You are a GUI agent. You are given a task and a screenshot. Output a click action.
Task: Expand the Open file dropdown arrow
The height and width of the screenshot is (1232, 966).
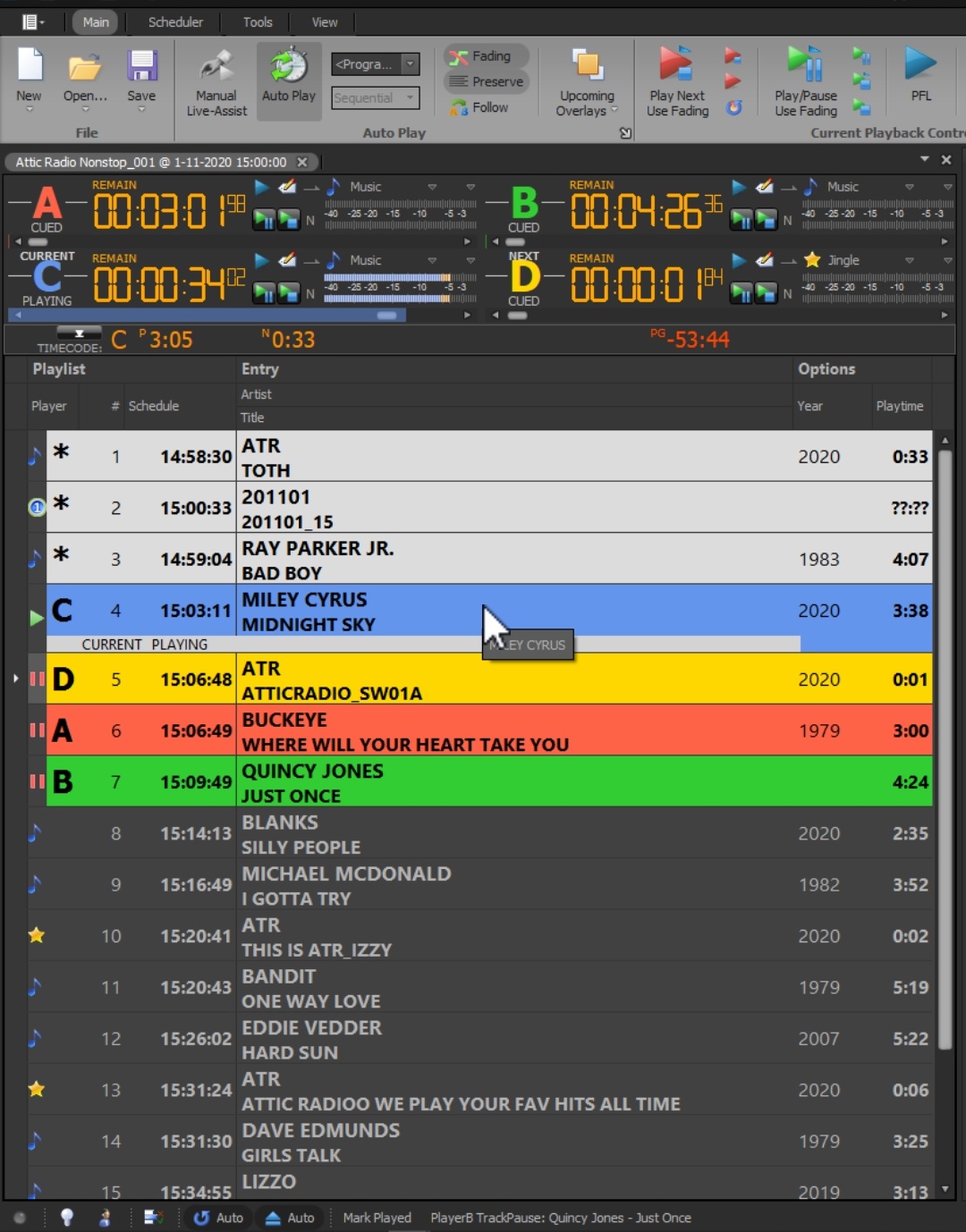point(85,110)
